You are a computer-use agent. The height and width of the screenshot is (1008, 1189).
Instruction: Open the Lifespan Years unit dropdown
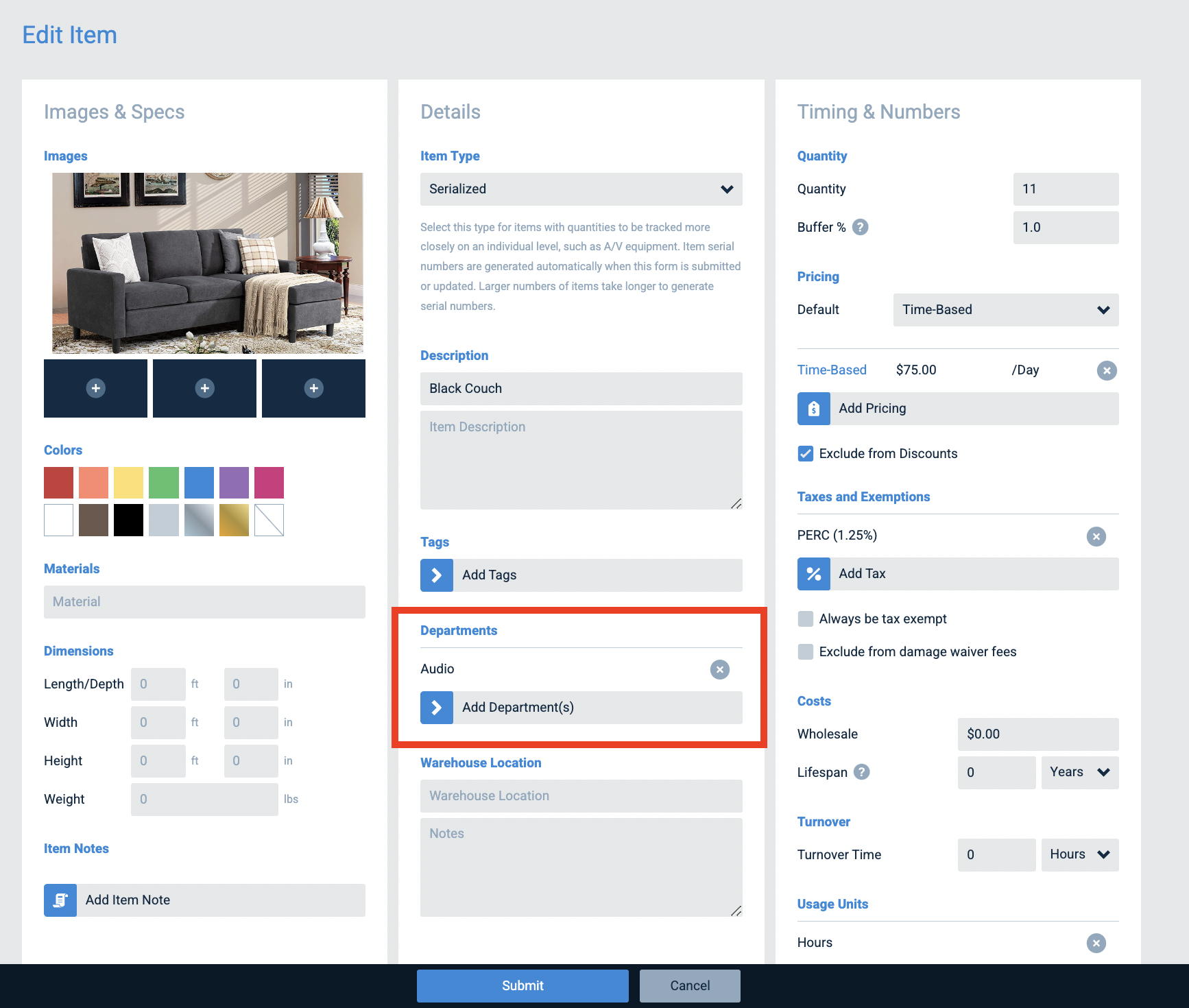point(1079,772)
